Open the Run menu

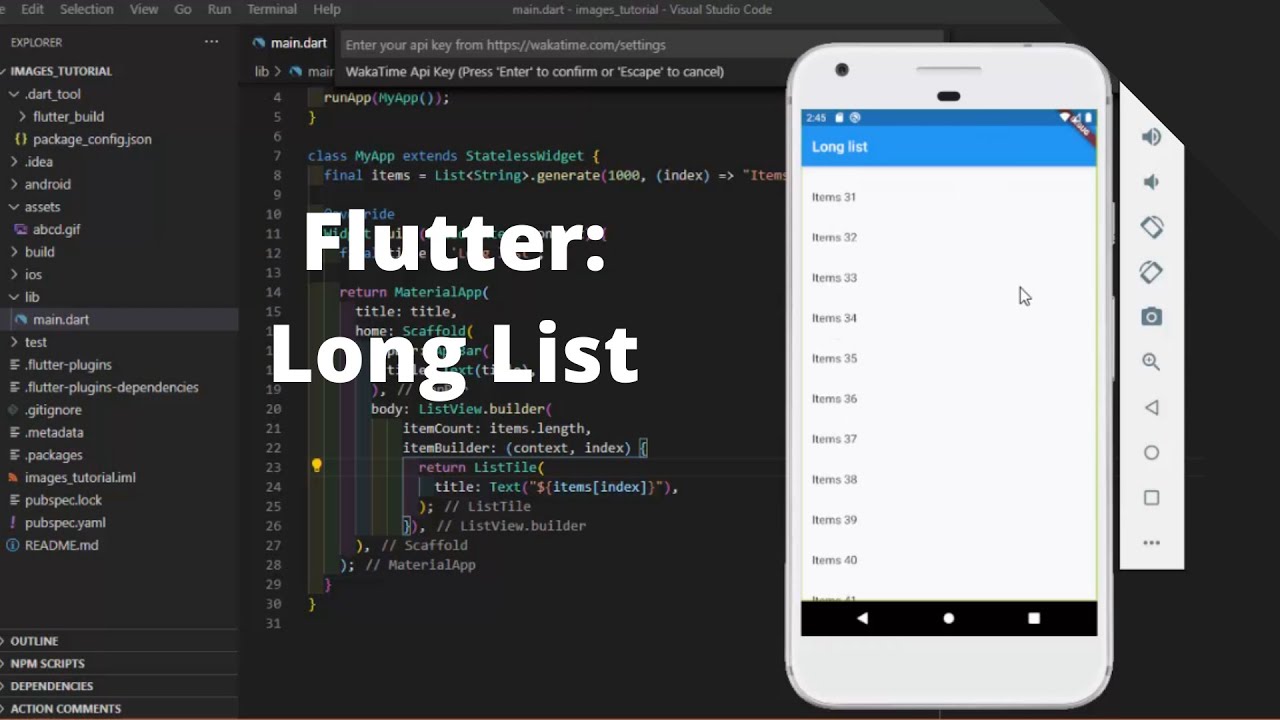pyautogui.click(x=219, y=9)
